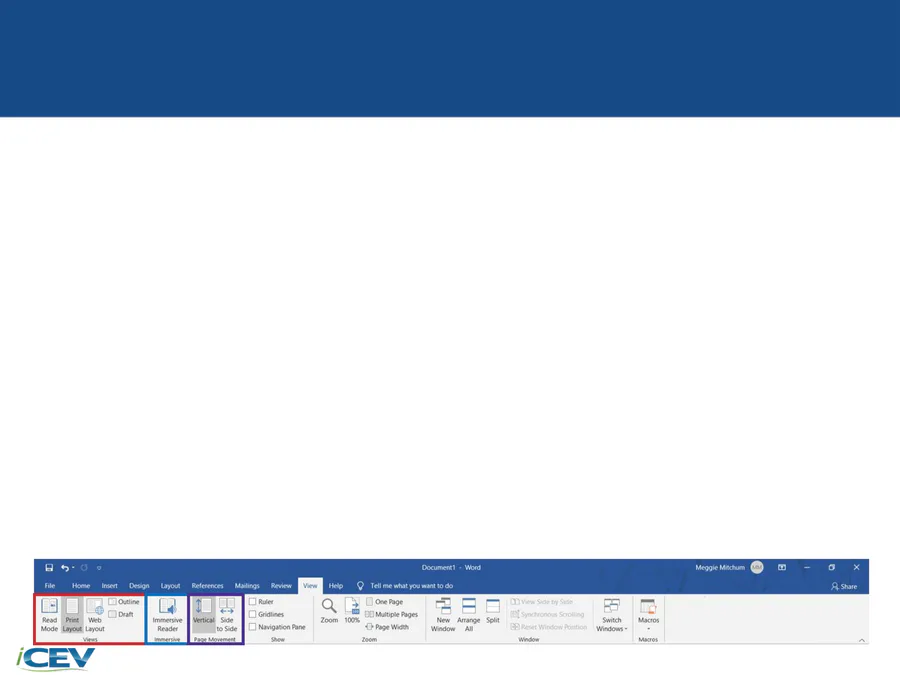The height and width of the screenshot is (675, 900).
Task: Go to the File menu
Action: 49,586
